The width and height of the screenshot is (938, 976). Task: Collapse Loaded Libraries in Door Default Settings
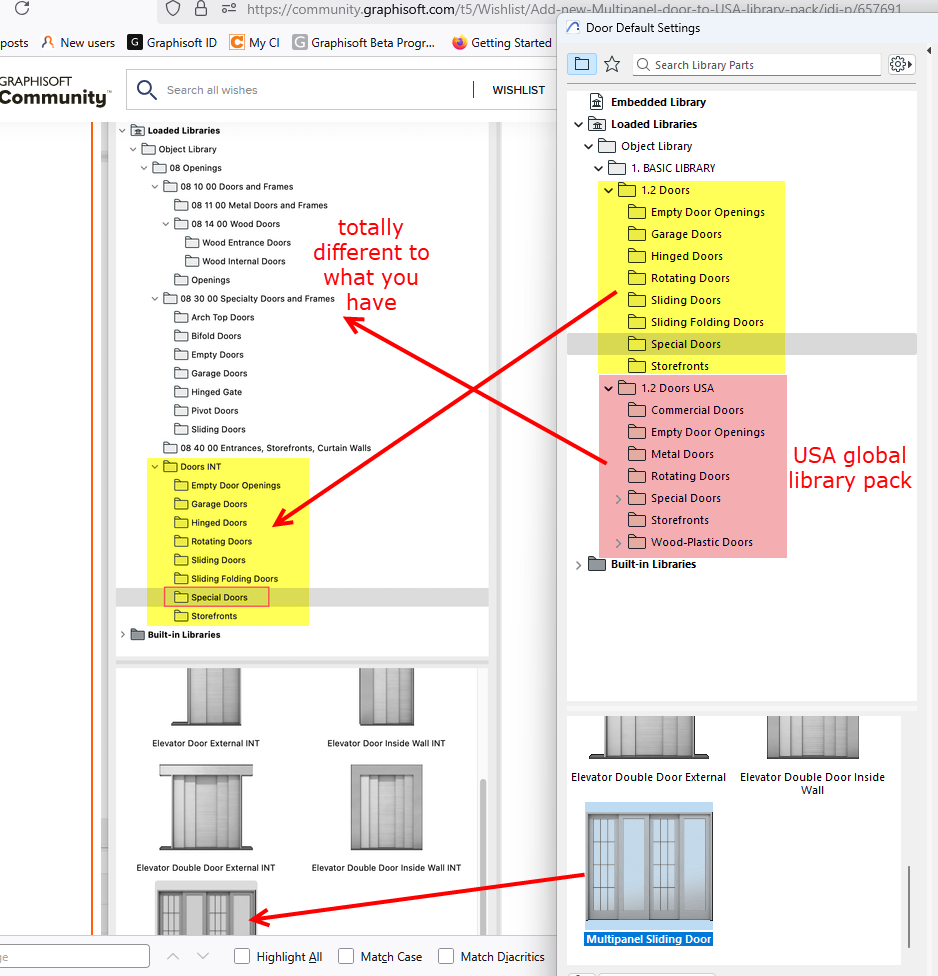(x=578, y=124)
